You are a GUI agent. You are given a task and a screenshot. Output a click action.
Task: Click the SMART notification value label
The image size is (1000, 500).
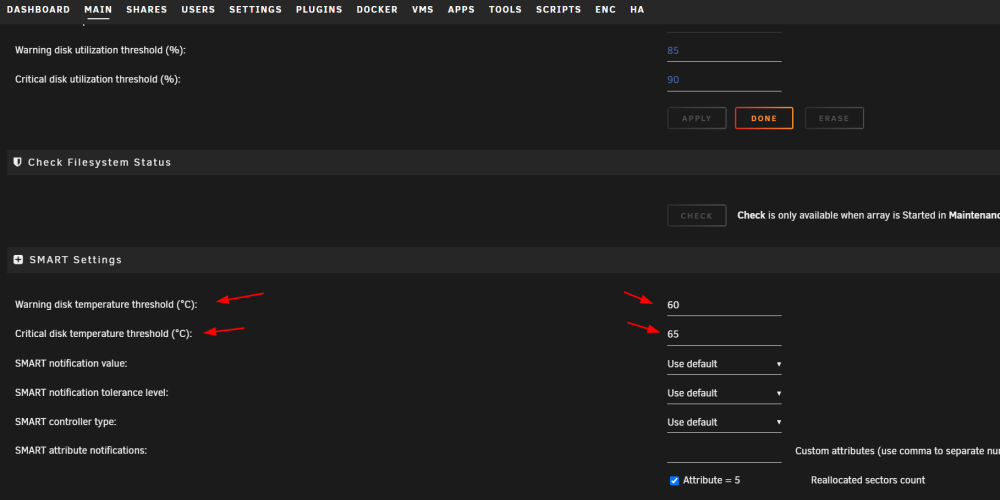[x=71, y=364]
